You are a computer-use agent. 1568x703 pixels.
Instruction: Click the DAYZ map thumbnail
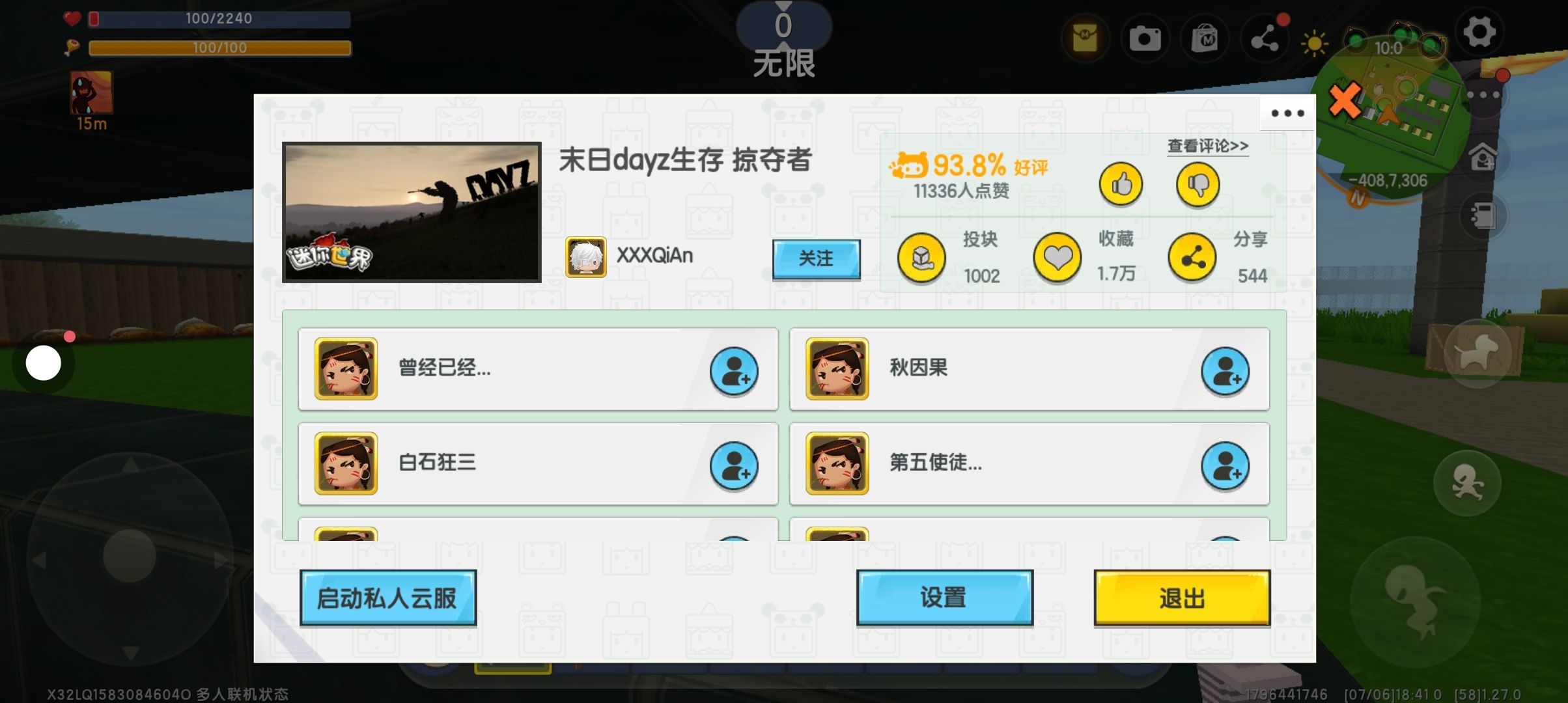tap(412, 212)
